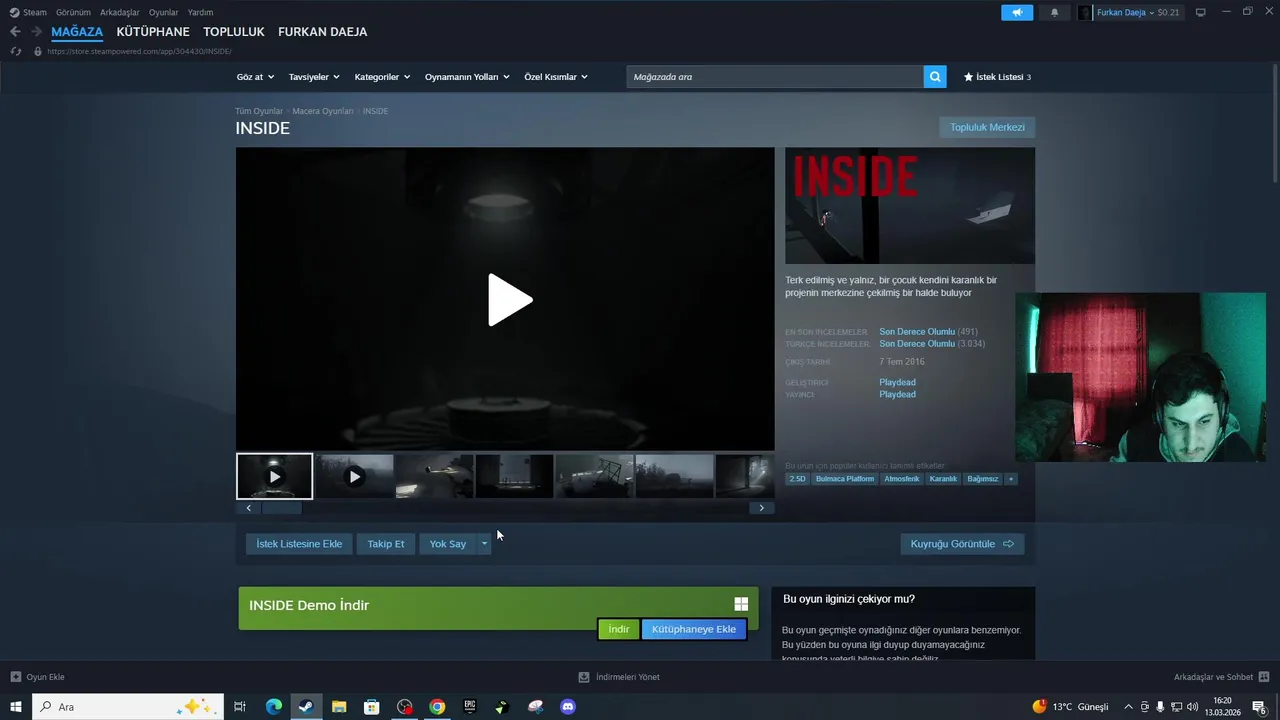This screenshot has width=1280, height=720.
Task: Add more tags with plus button
Action: tap(1011, 479)
